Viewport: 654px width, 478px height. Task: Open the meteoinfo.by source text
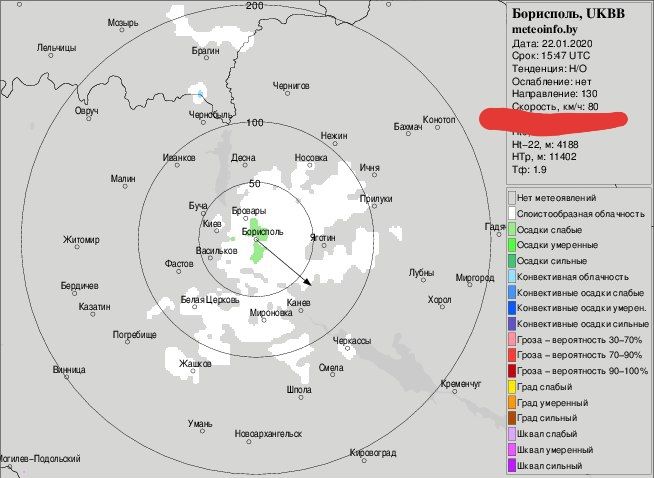pos(544,29)
